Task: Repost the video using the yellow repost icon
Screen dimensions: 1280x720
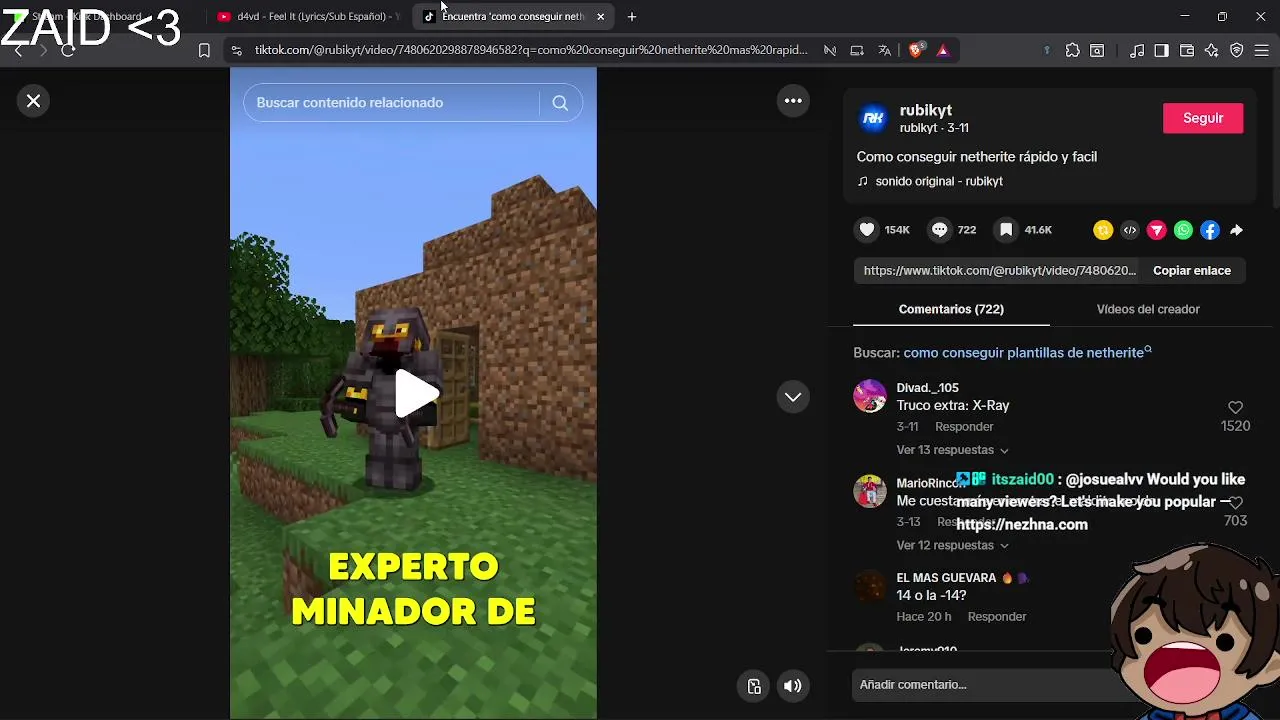Action: (1103, 230)
